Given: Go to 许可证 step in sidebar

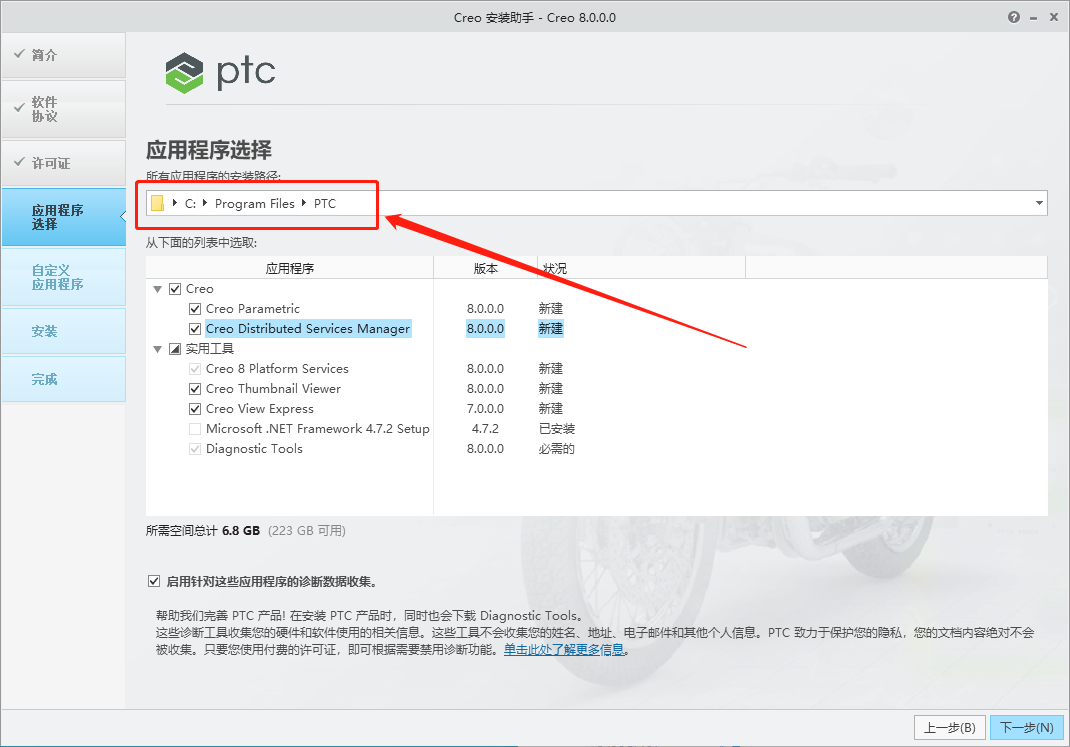Looking at the screenshot, I should 63,163.
